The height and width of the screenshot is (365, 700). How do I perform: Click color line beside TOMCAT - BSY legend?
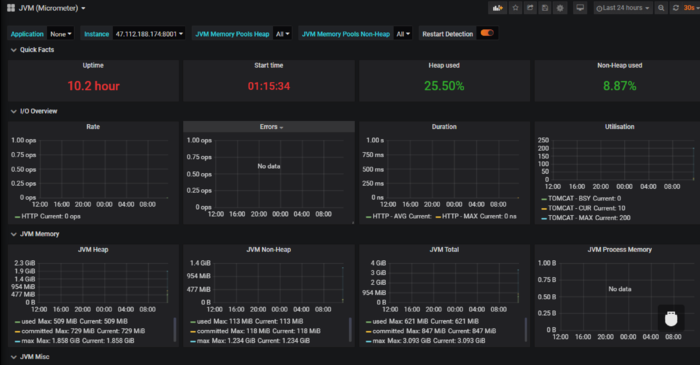pos(544,199)
